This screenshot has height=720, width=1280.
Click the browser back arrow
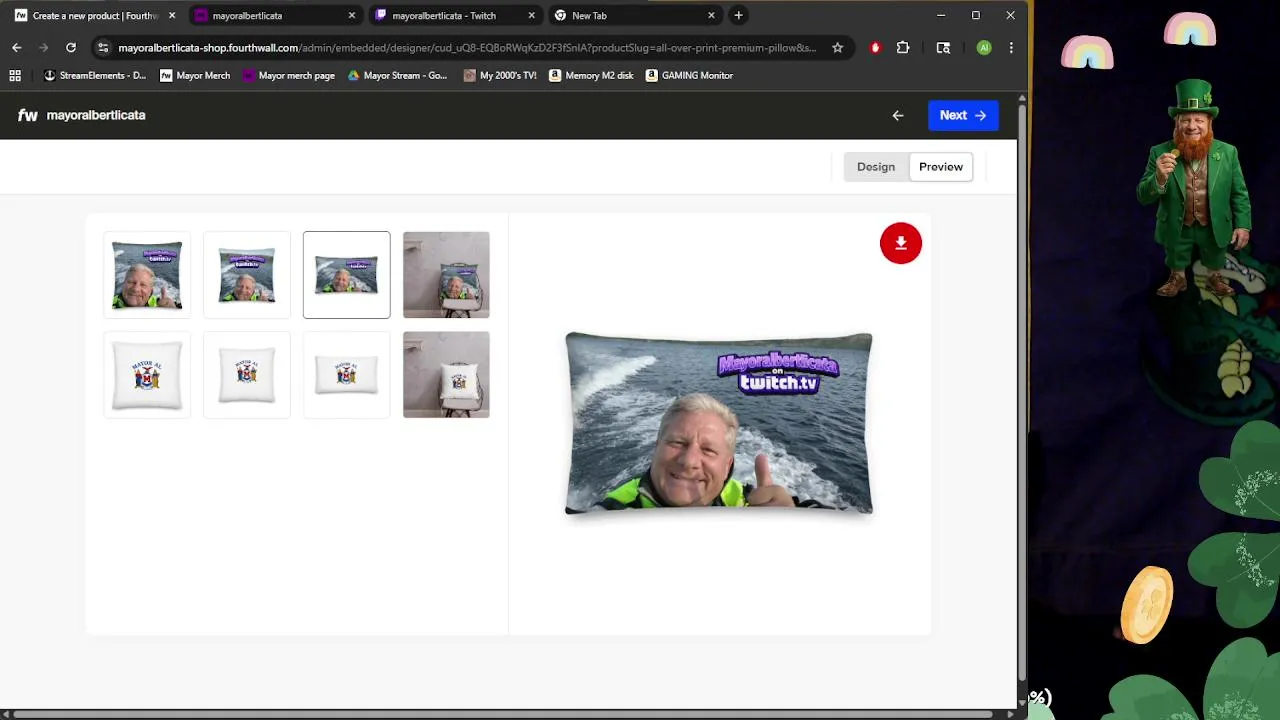[x=17, y=47]
